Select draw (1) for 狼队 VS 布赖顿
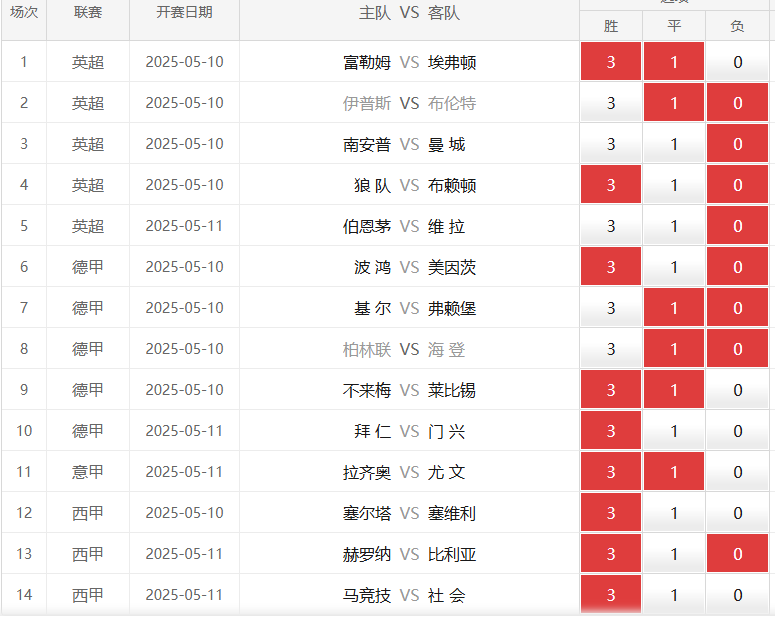The width and height of the screenshot is (775, 625). 674,184
